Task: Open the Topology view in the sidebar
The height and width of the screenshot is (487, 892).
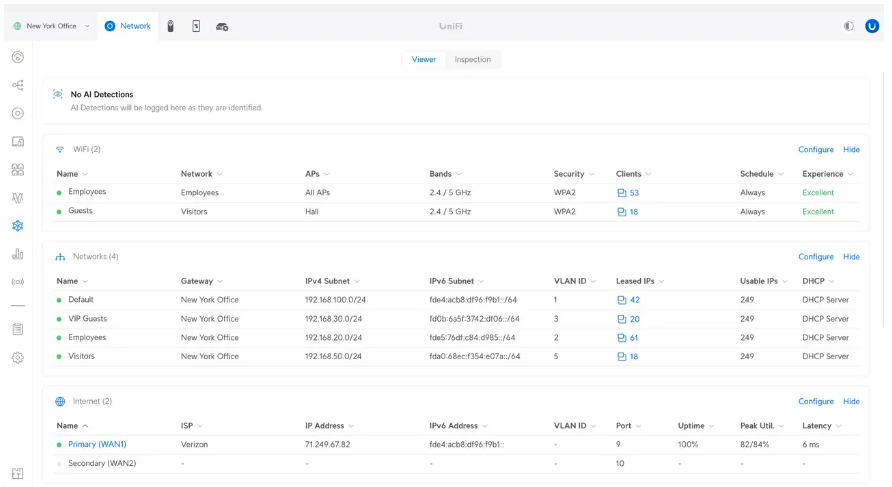Action: click(x=17, y=85)
